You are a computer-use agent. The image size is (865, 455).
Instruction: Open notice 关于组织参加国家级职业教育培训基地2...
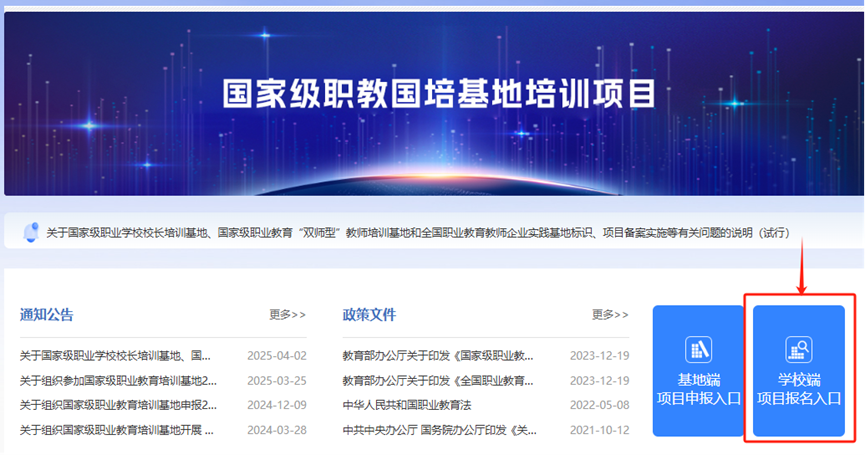click(119, 381)
